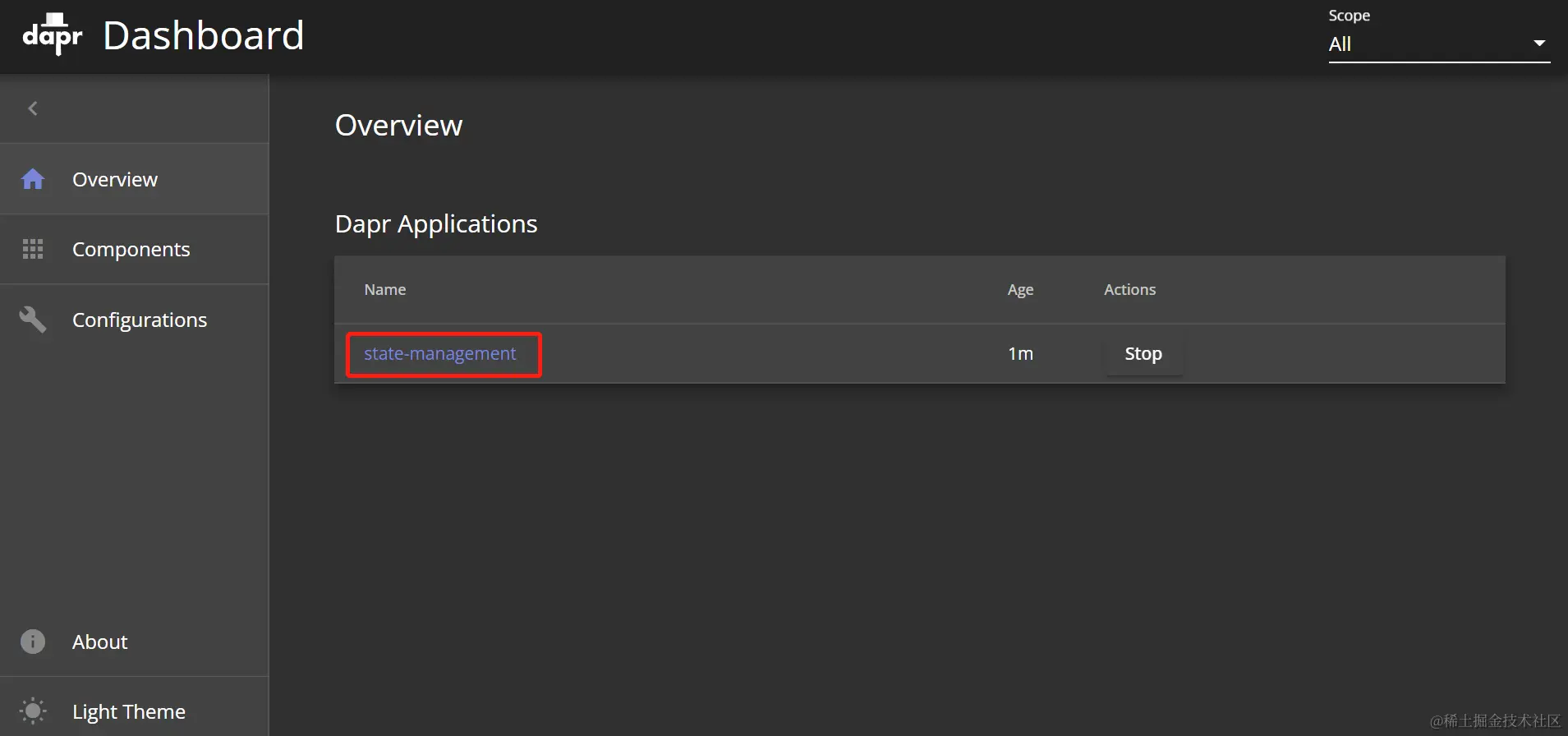Image resolution: width=1568 pixels, height=736 pixels.
Task: Collapse the sidebar with the chevron arrow
Action: 33,108
